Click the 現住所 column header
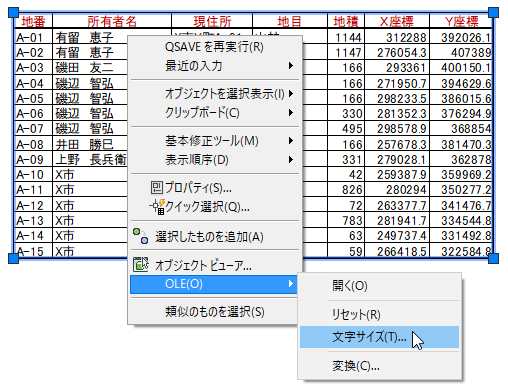This screenshot has width=508, height=388. point(212,21)
